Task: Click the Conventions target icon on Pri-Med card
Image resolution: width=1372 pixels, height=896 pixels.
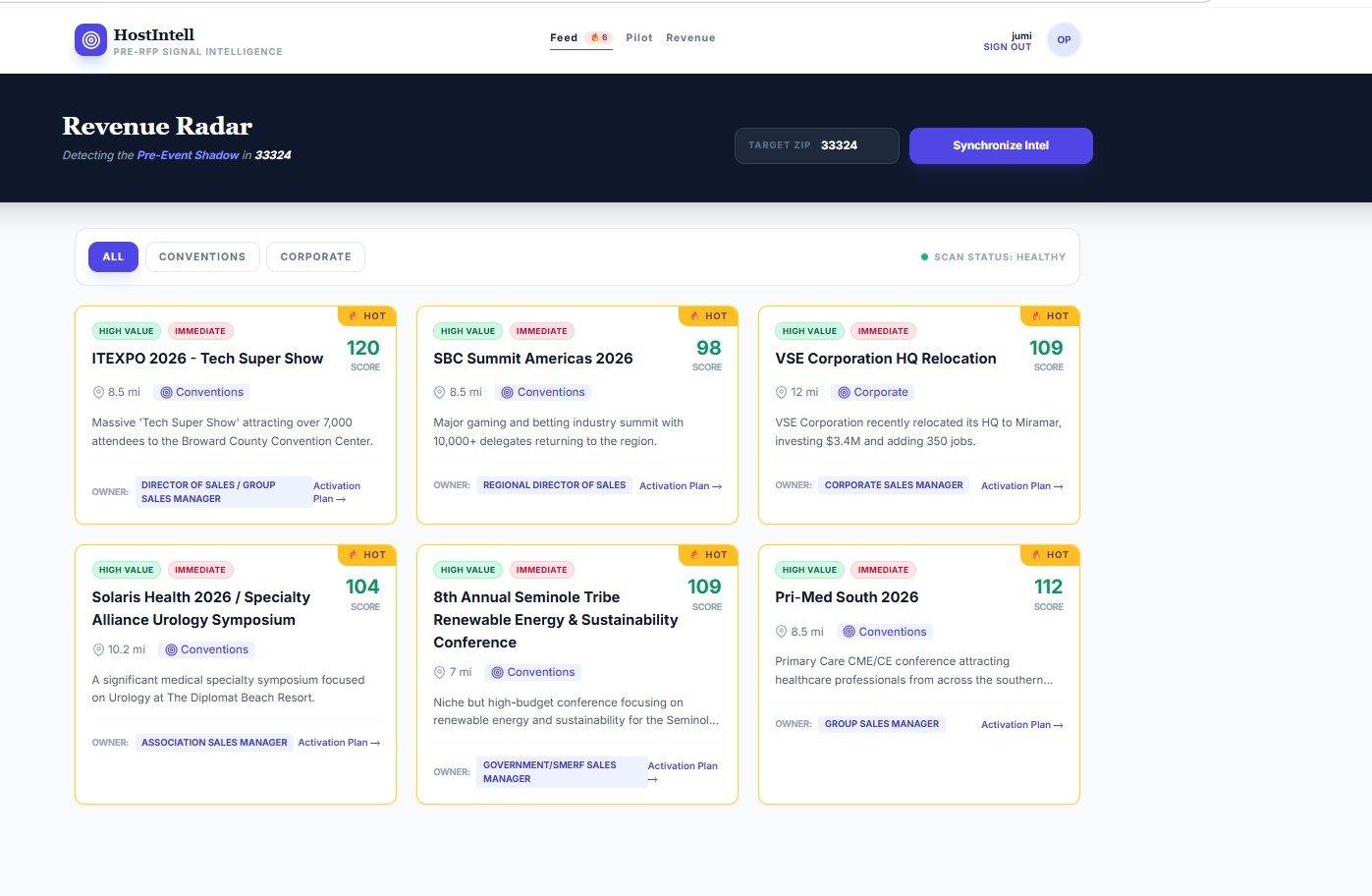Action: (851, 631)
